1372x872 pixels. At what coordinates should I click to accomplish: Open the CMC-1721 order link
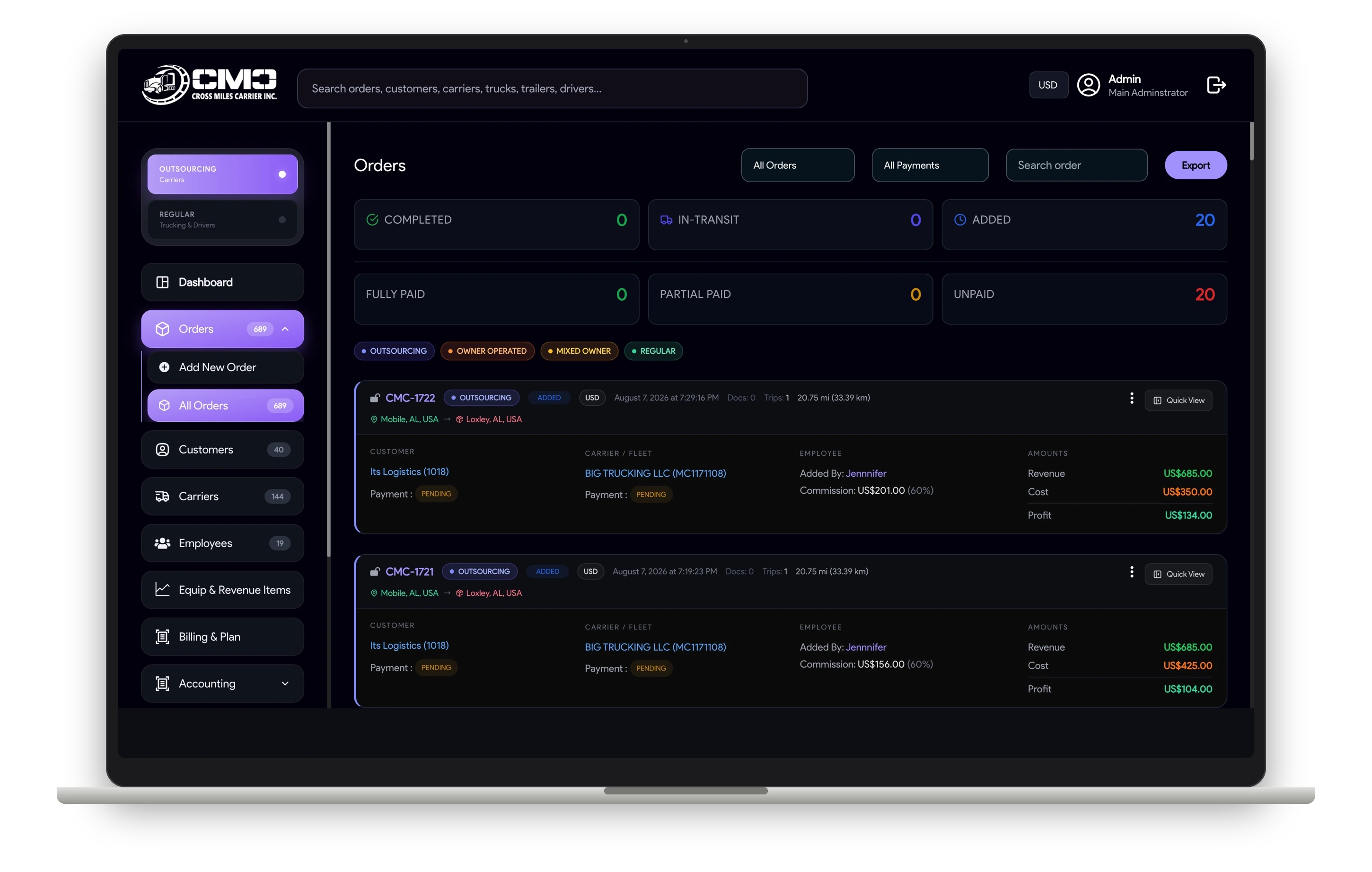409,571
